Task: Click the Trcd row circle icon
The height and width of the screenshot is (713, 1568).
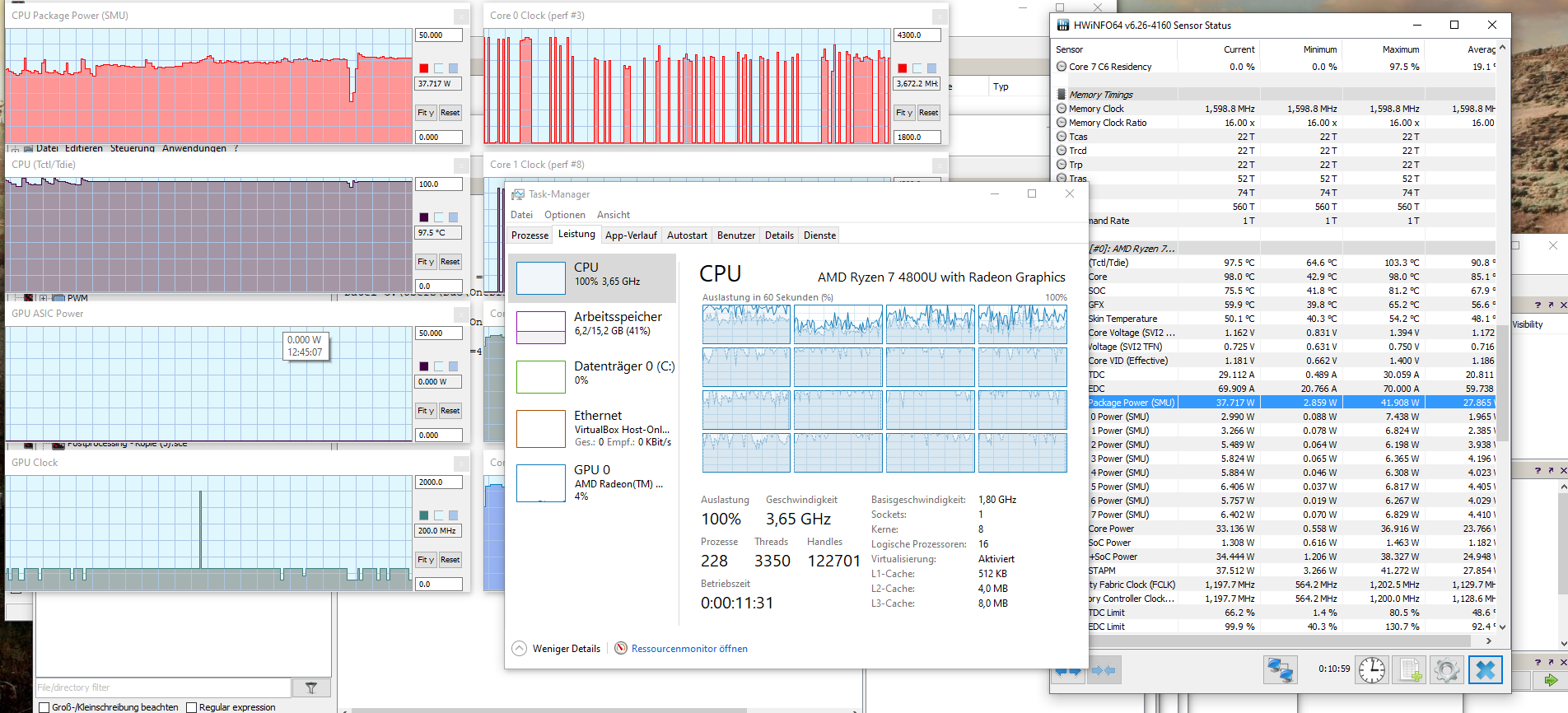Action: [x=1062, y=151]
